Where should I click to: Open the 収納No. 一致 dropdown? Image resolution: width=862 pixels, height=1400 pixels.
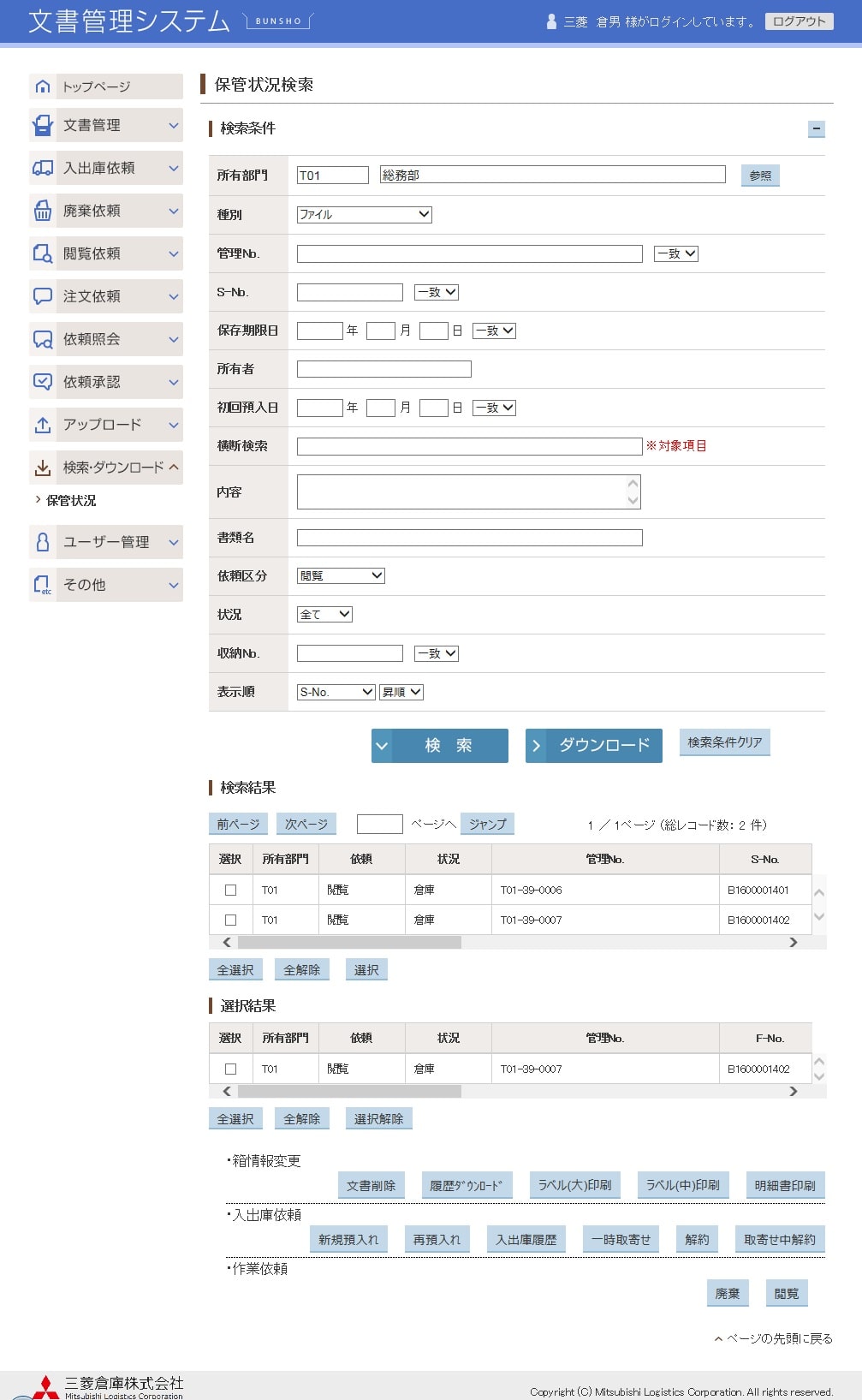coord(437,653)
